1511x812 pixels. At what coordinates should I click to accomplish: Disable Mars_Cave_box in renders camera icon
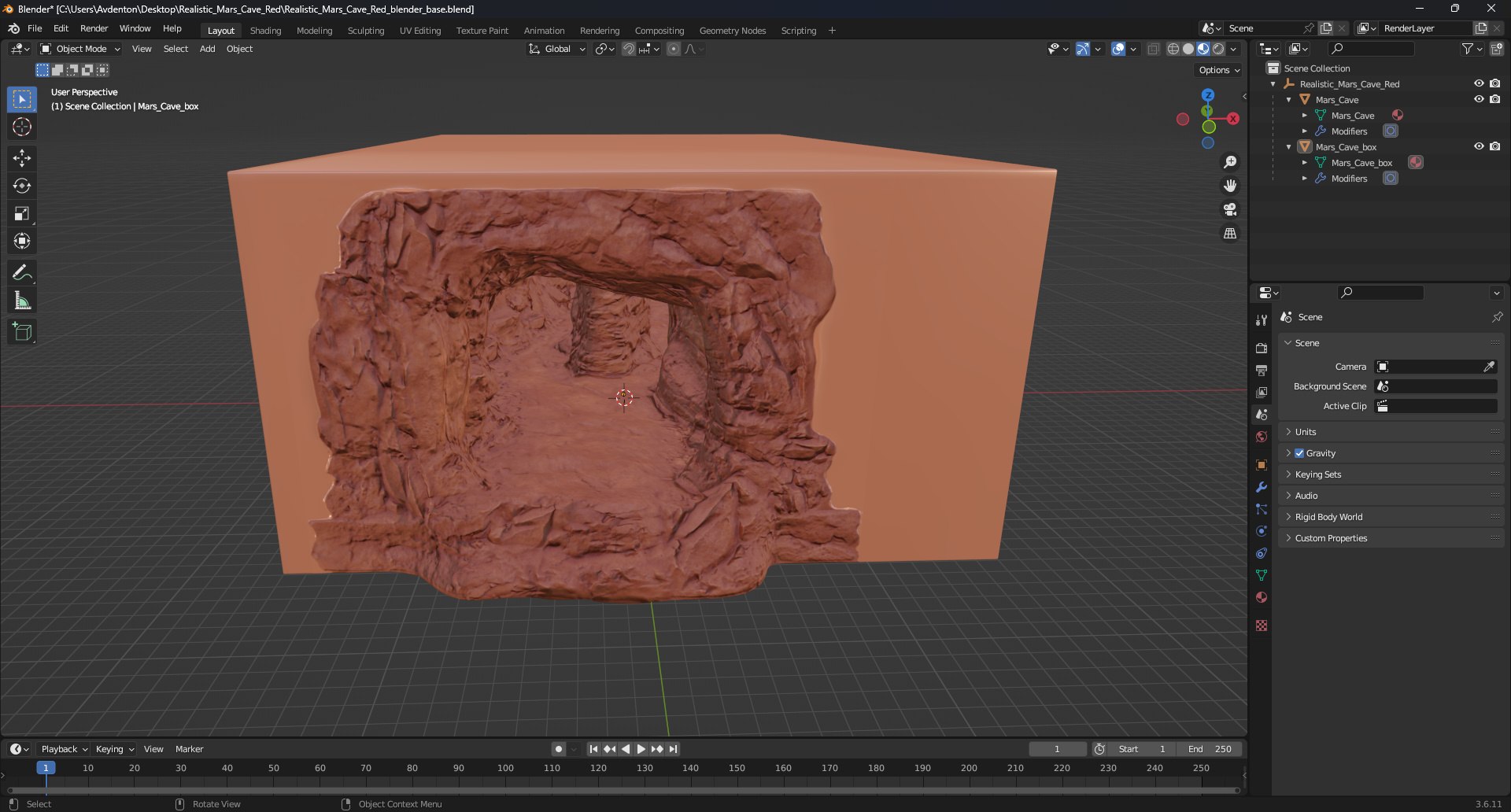pos(1494,146)
